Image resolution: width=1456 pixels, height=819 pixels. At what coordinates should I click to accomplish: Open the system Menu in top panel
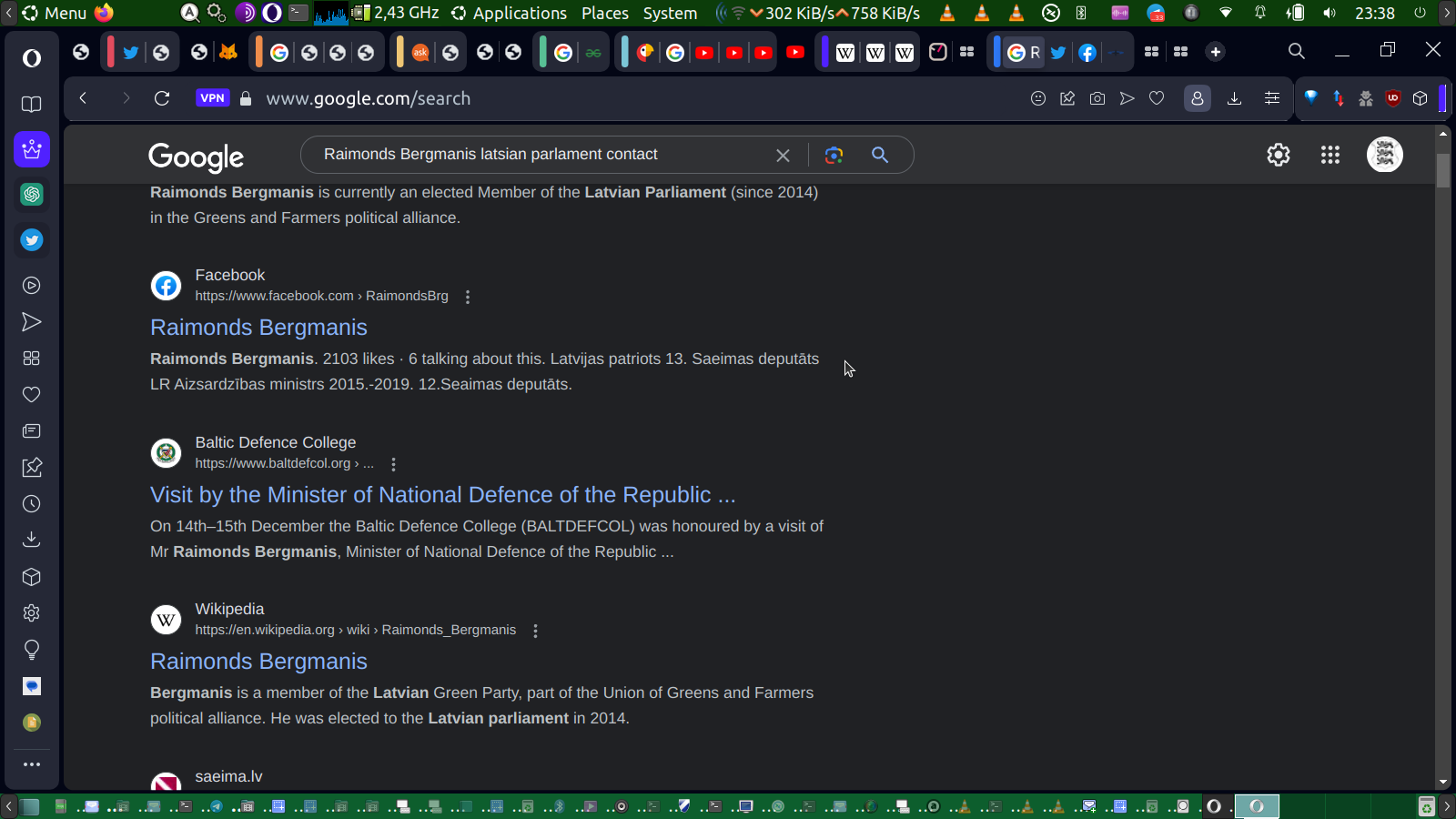pos(56,13)
